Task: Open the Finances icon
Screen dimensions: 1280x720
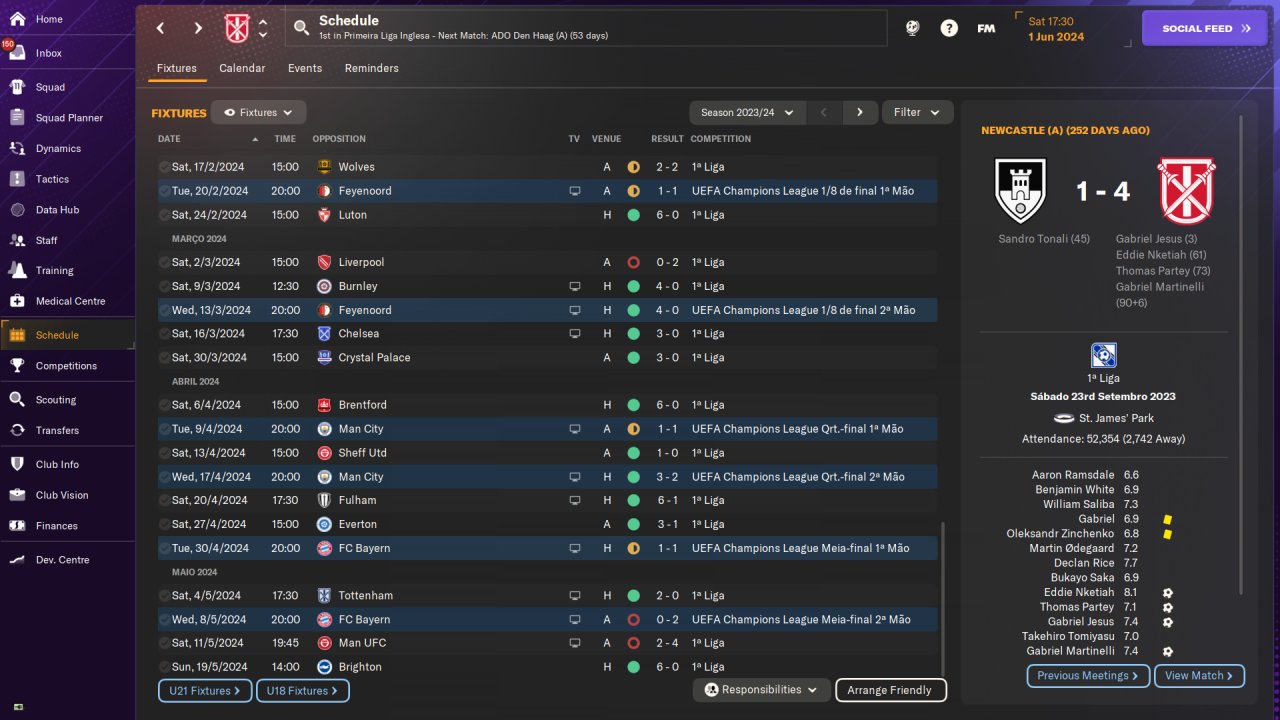Action: (17, 526)
